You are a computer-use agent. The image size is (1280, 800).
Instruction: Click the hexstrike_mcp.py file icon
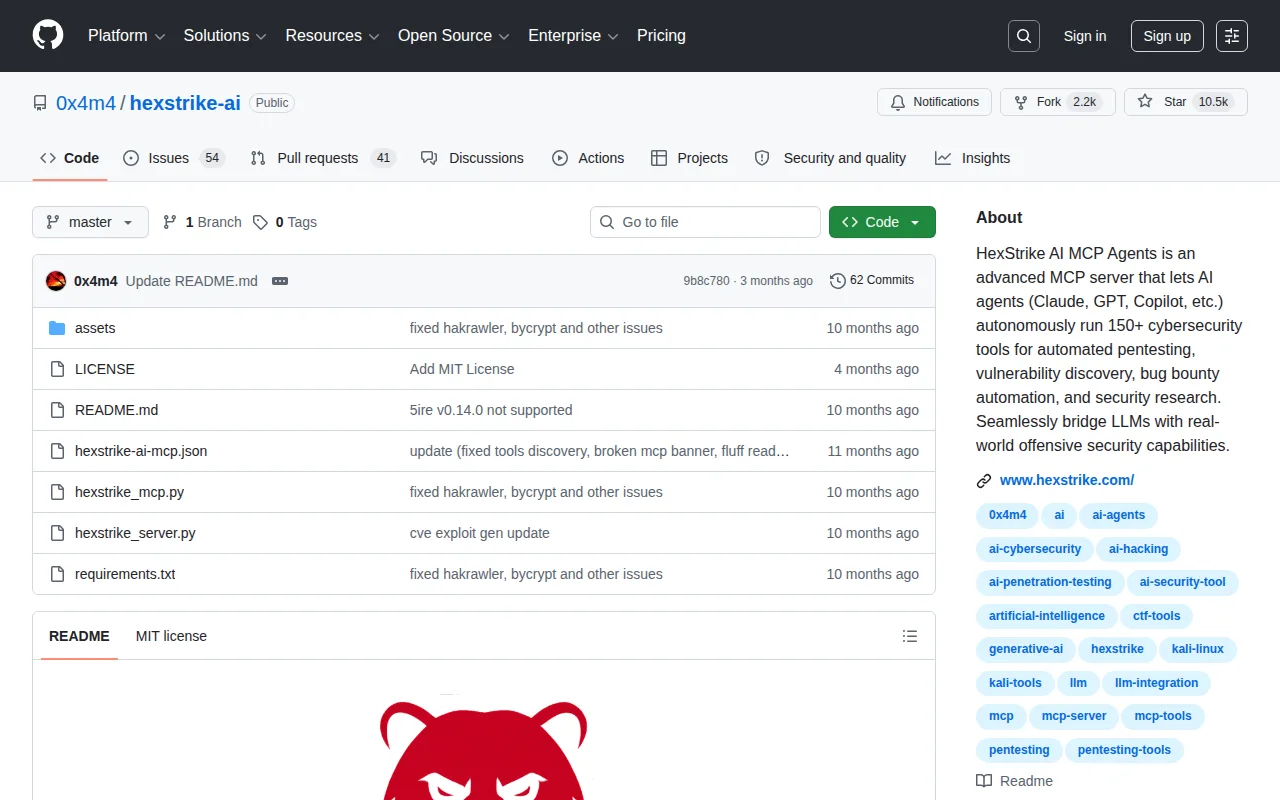coord(57,492)
